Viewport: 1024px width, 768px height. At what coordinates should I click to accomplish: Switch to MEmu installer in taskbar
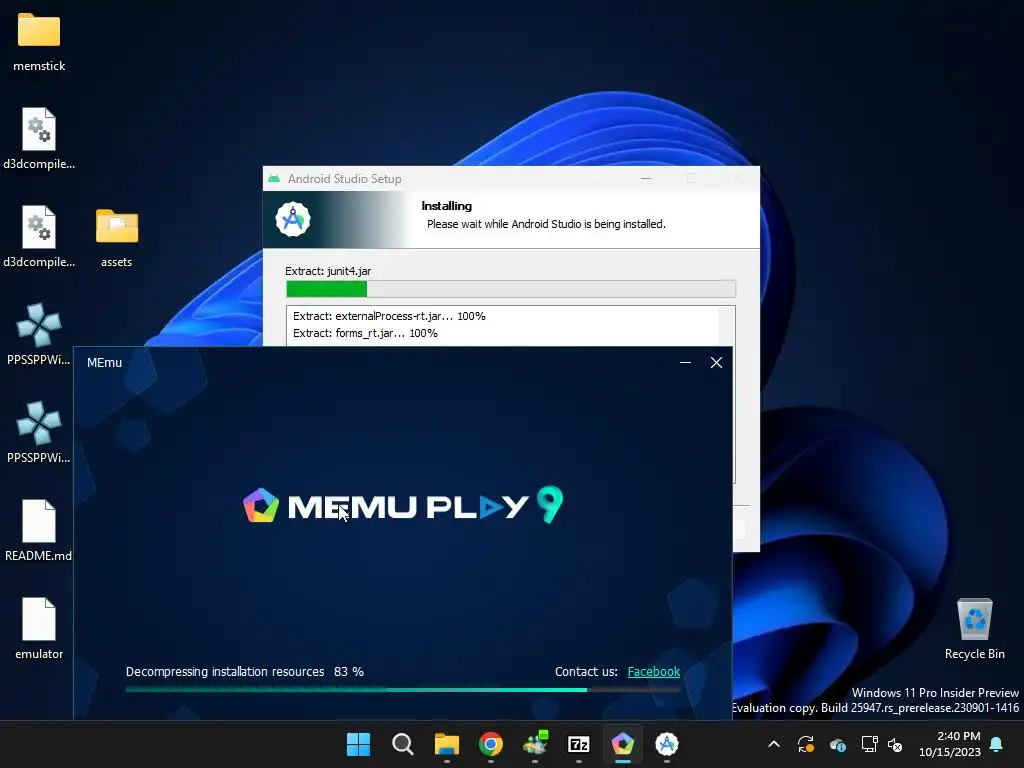click(x=622, y=744)
